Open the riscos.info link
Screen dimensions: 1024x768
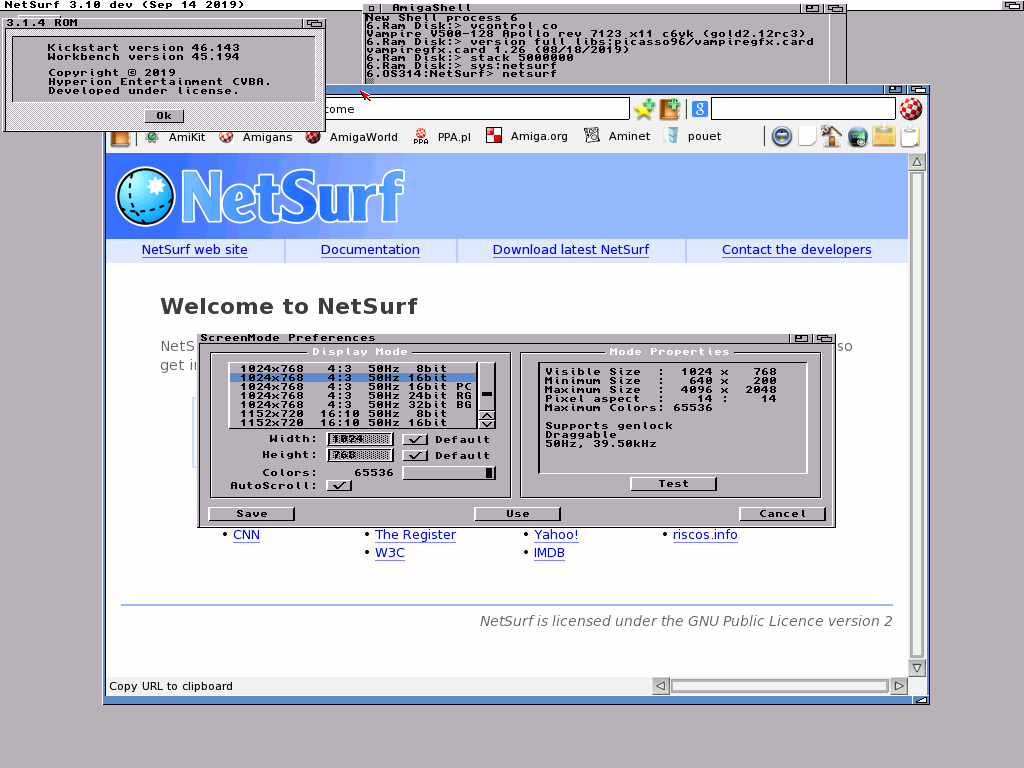(705, 535)
